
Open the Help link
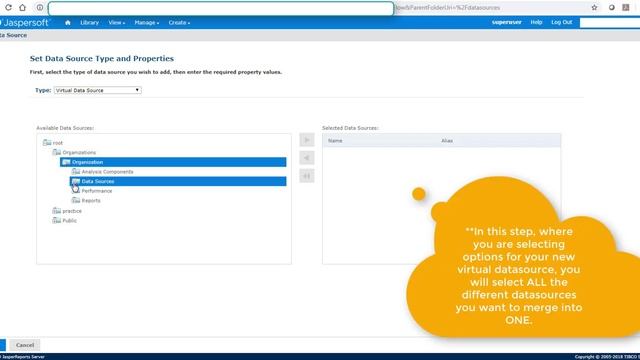click(x=536, y=22)
